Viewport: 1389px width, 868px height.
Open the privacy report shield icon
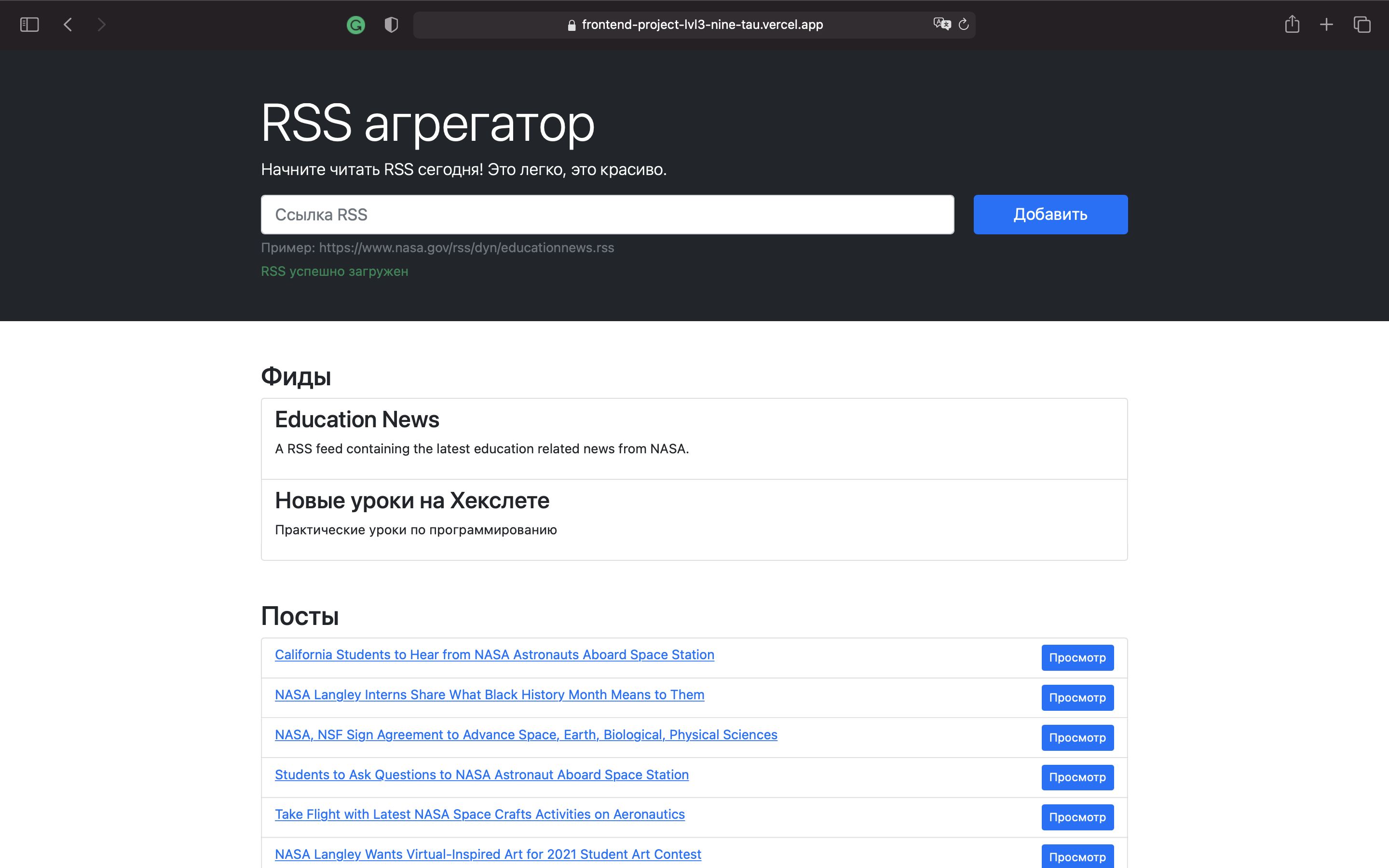391,25
